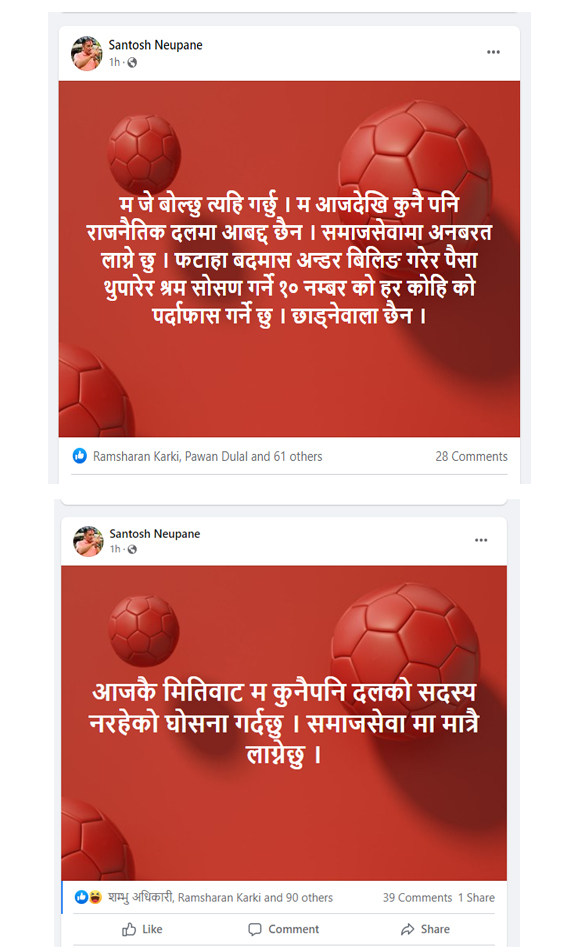566x947 pixels.
Task: Click the globe privacy icon on the first post
Action: click(132, 62)
